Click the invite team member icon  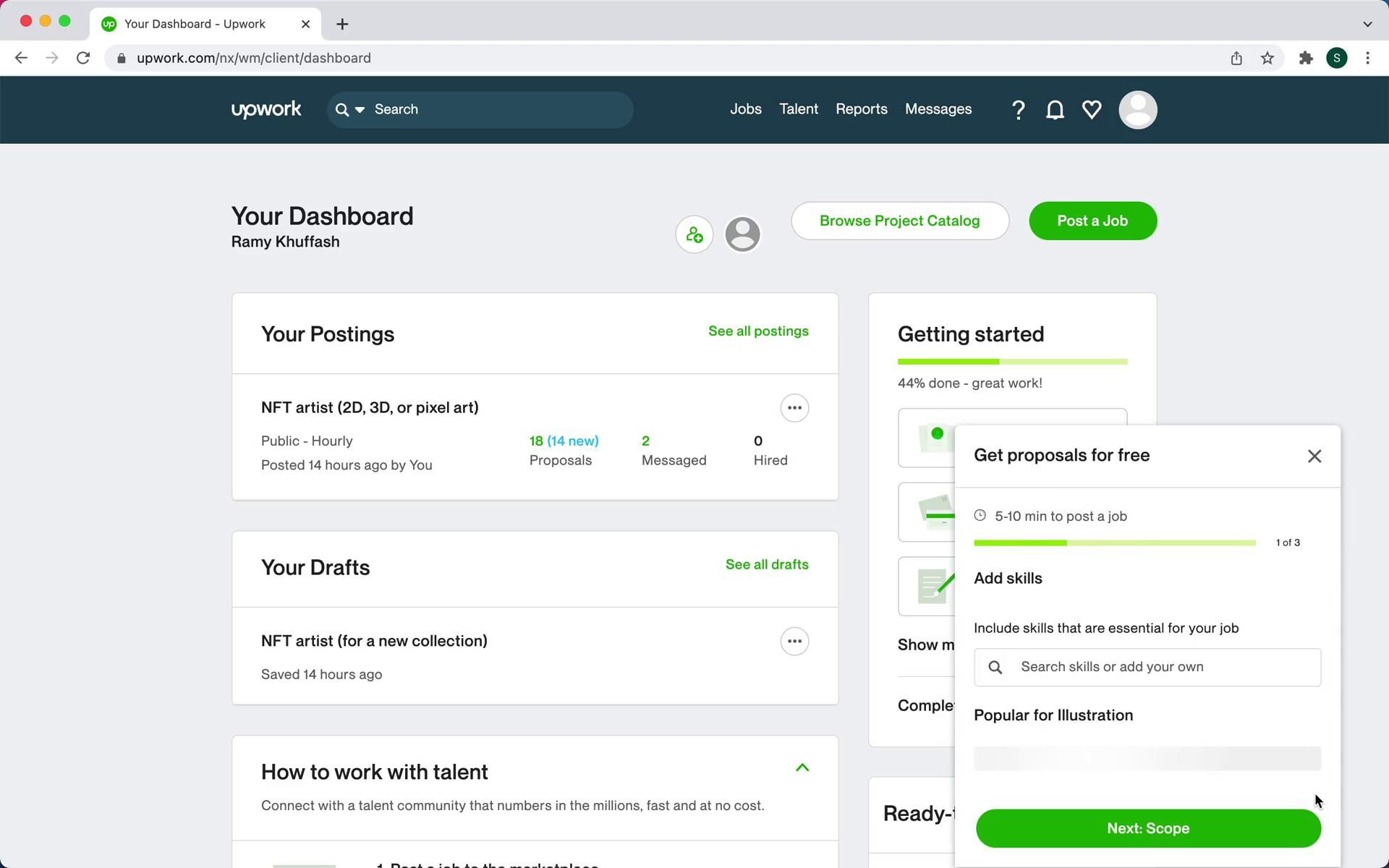click(x=694, y=234)
